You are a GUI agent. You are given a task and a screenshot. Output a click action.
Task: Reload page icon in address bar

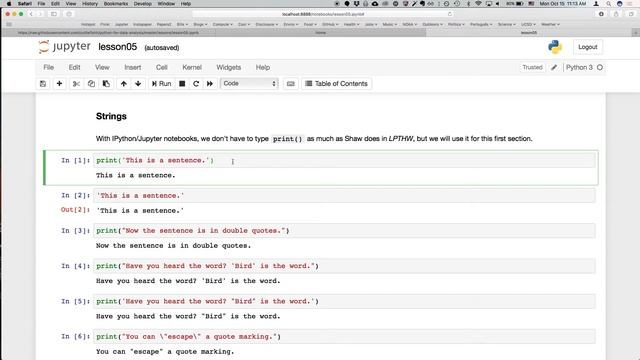coord(449,14)
